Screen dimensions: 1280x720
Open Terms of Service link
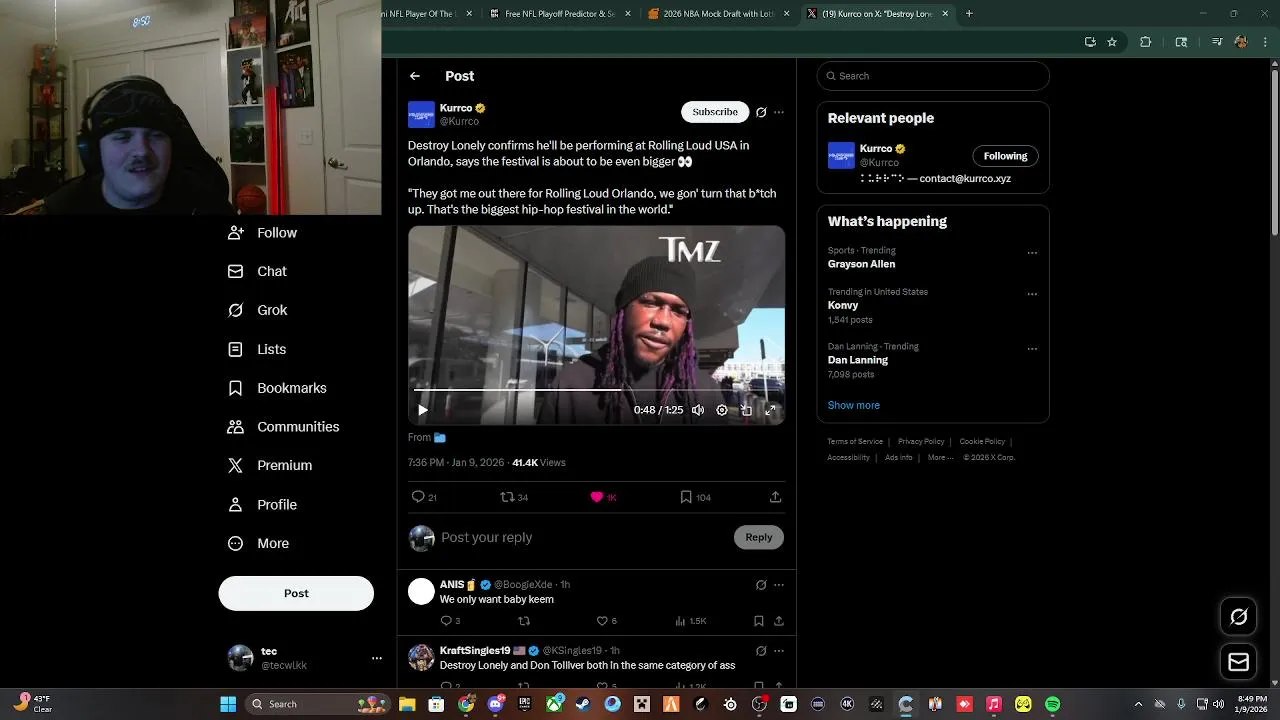tap(855, 441)
